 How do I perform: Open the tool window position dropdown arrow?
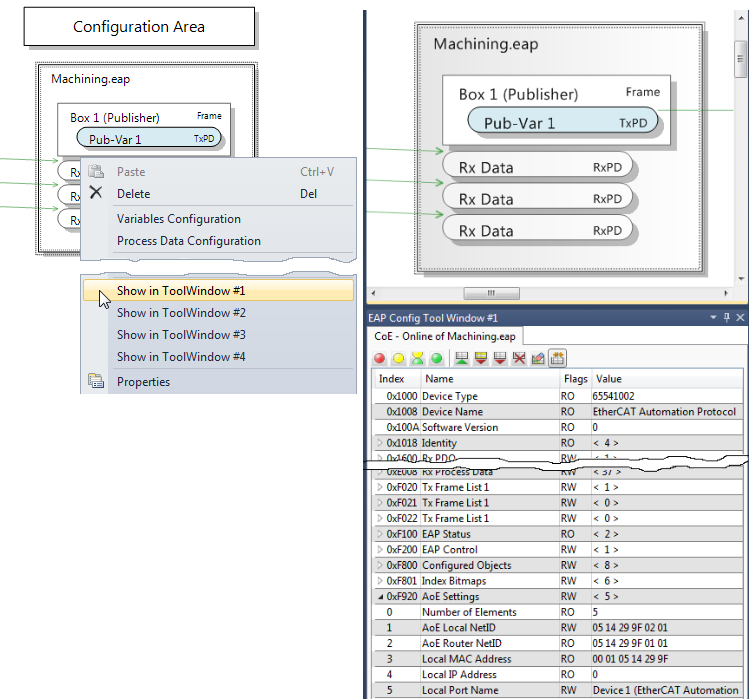714,318
